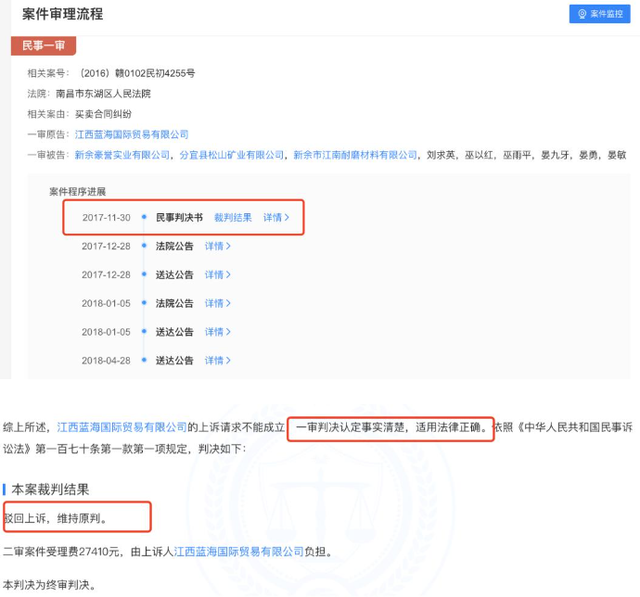Select court name 南昌市东湖区人民法院
Screen dimensions: 640x597
pyautogui.click(x=103, y=93)
